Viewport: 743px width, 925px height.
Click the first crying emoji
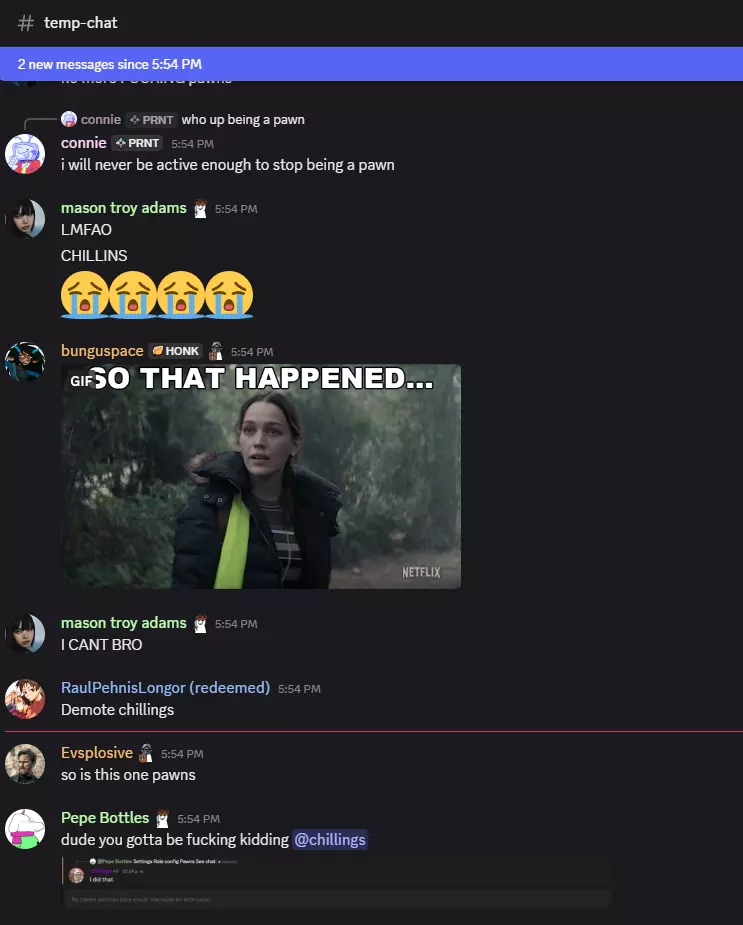(84, 294)
